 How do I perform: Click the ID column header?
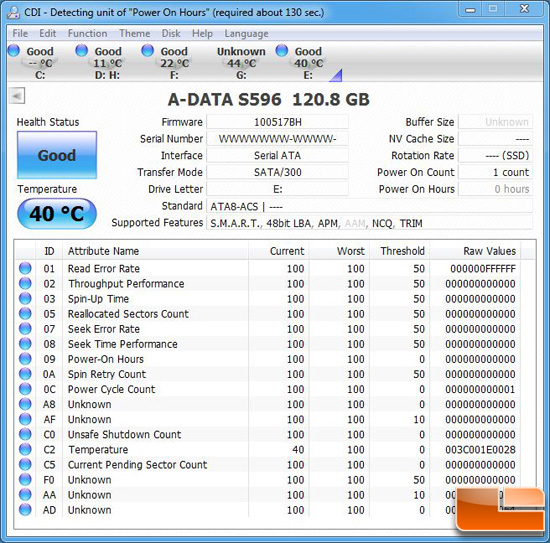tap(49, 251)
